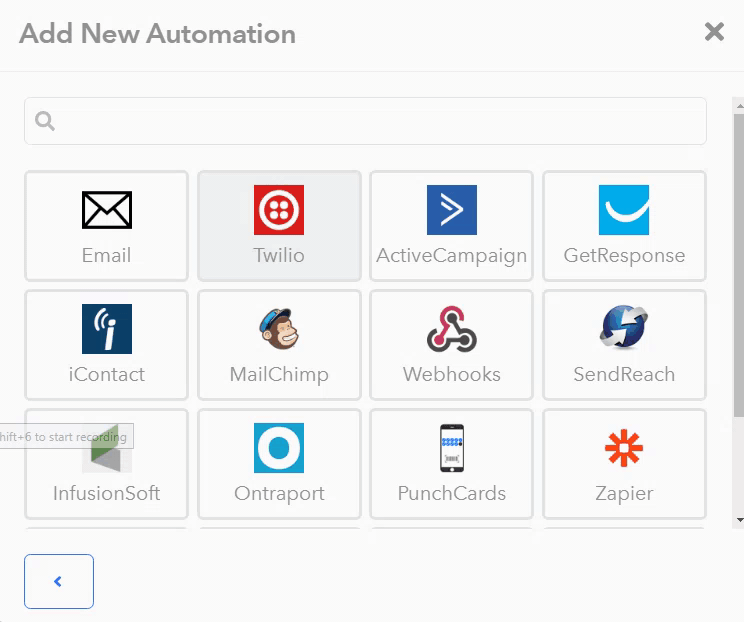This screenshot has height=622, width=744.
Task: Click the SendReach label text
Action: coord(624,374)
